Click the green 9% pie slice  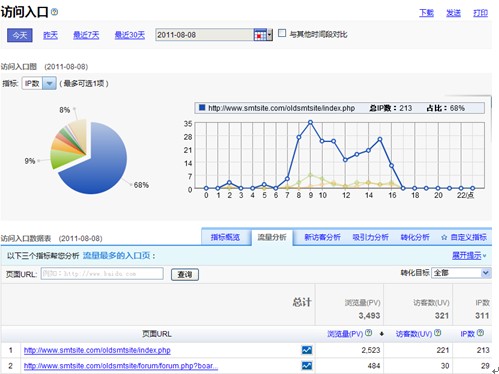click(x=63, y=158)
